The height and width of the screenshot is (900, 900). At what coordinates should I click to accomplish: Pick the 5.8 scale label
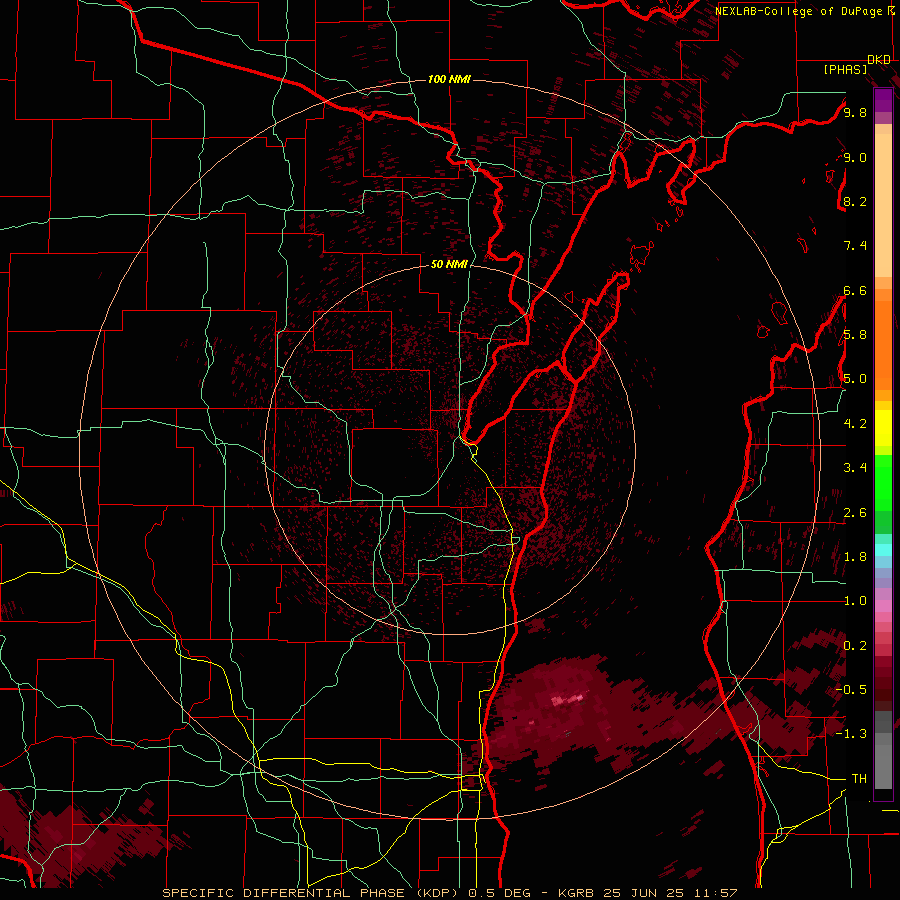pyautogui.click(x=855, y=335)
